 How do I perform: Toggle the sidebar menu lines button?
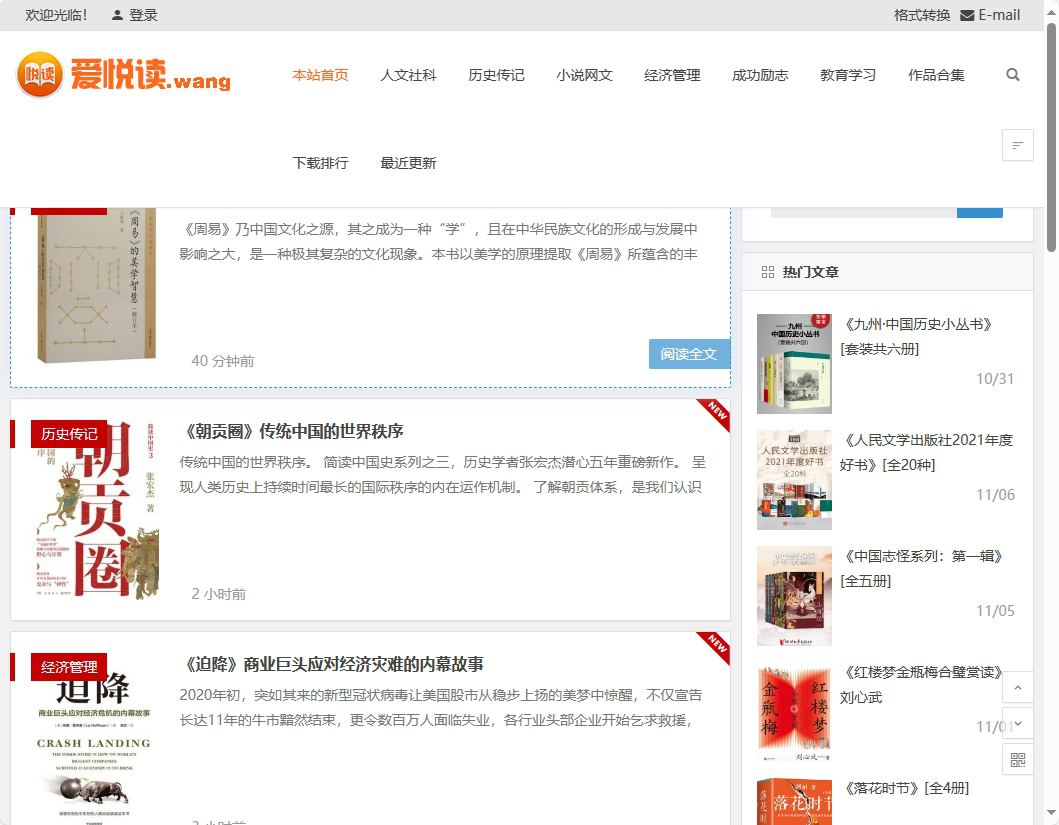tap(1018, 145)
